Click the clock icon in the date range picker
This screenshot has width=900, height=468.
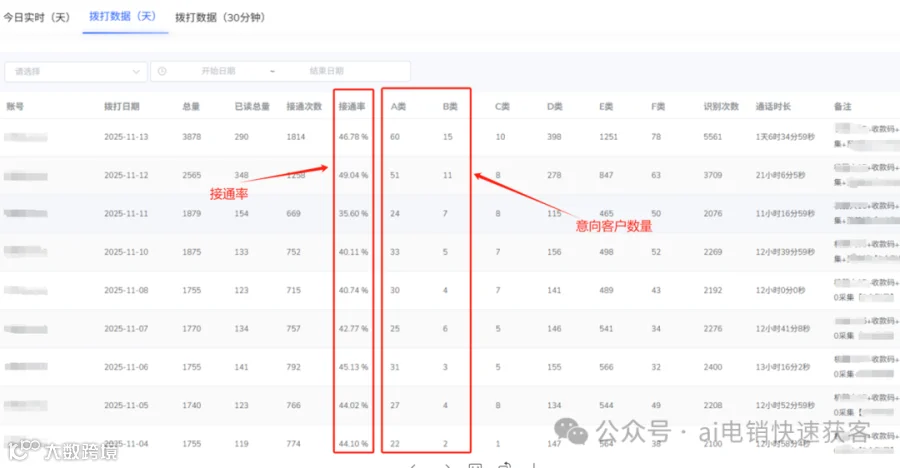click(162, 71)
